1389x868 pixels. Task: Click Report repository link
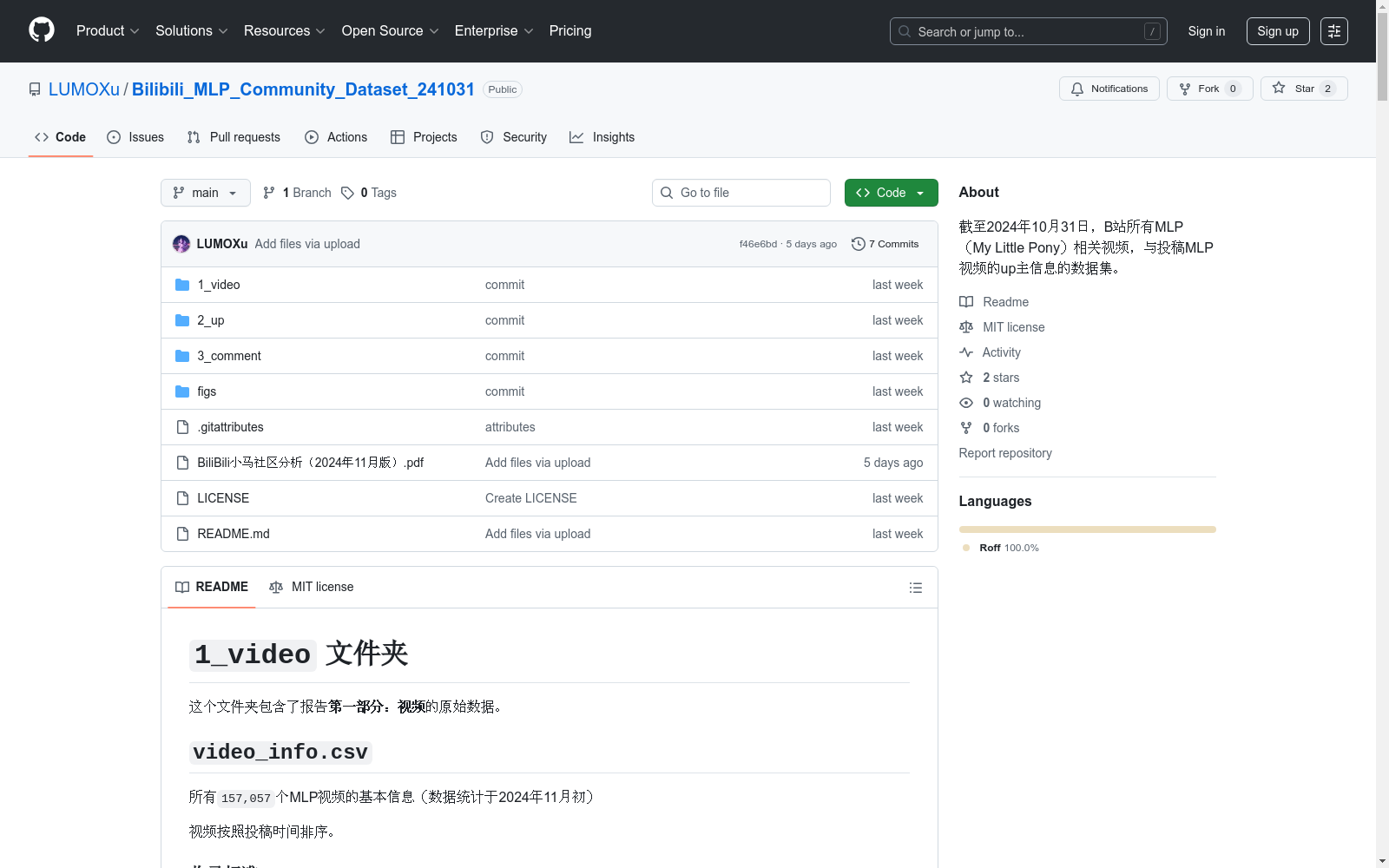point(1005,453)
